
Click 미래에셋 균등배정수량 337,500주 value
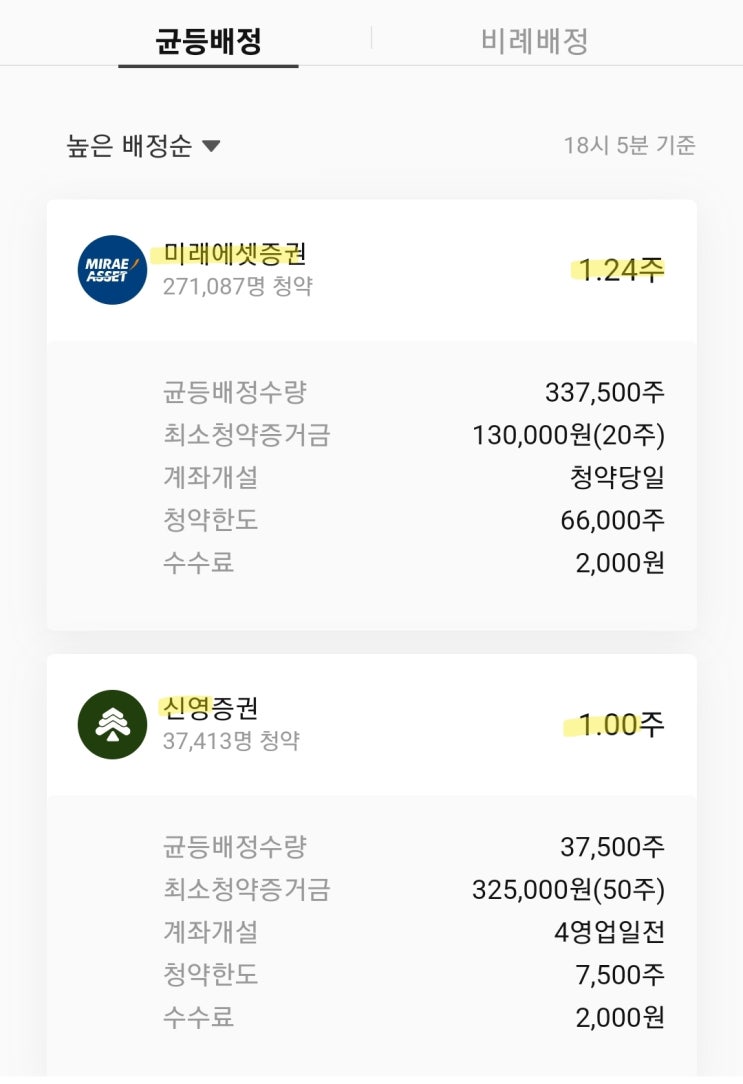[604, 392]
